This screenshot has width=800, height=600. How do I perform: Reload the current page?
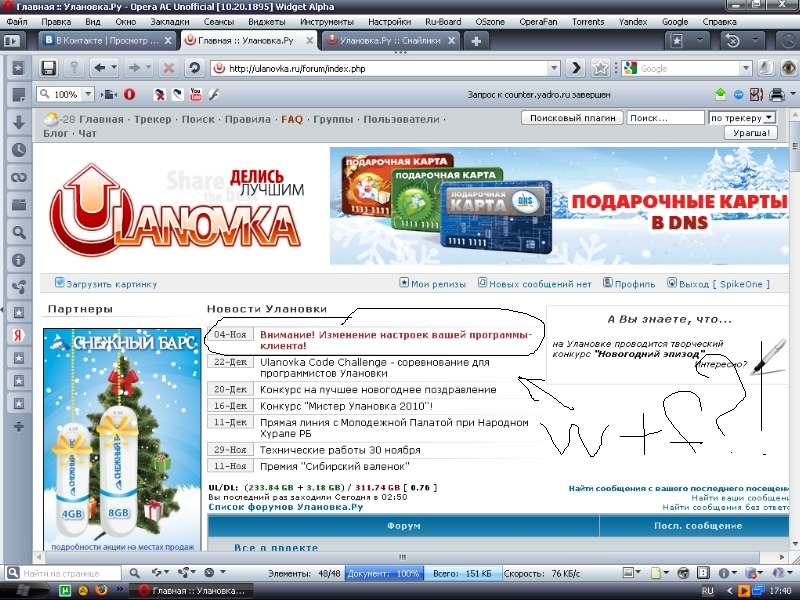pyautogui.click(x=194, y=68)
